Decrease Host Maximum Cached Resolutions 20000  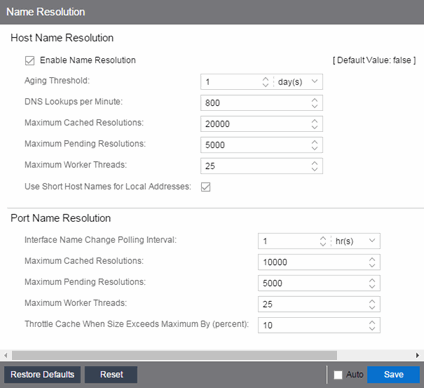(314, 127)
